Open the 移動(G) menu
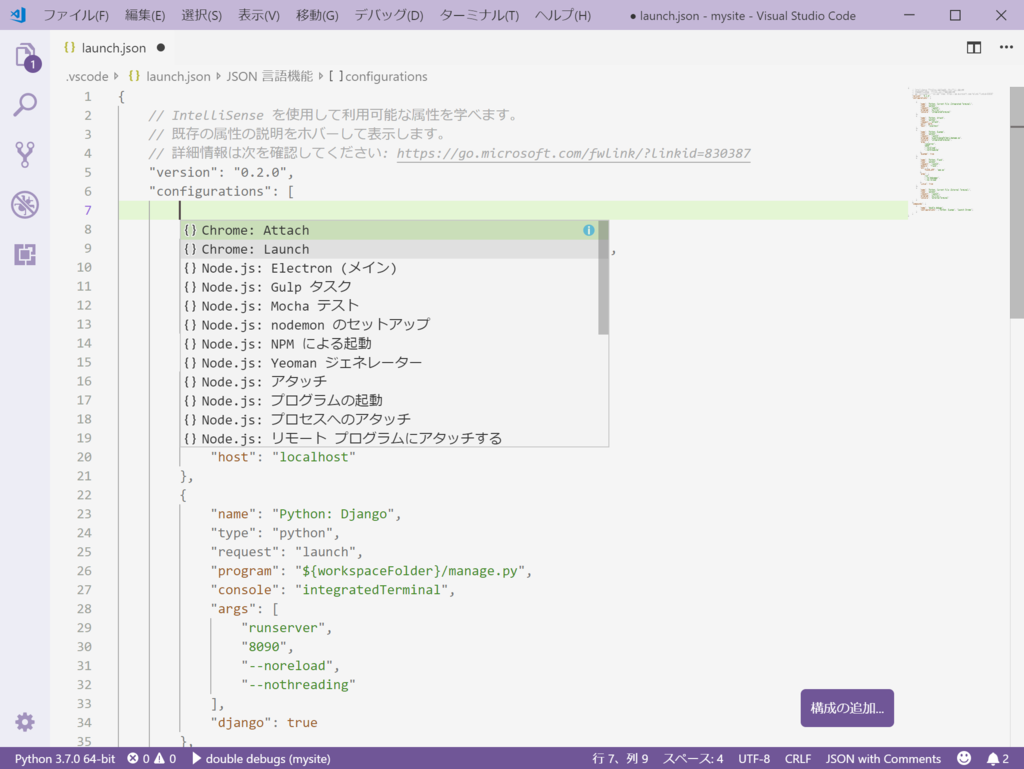This screenshot has height=769, width=1024. click(317, 15)
